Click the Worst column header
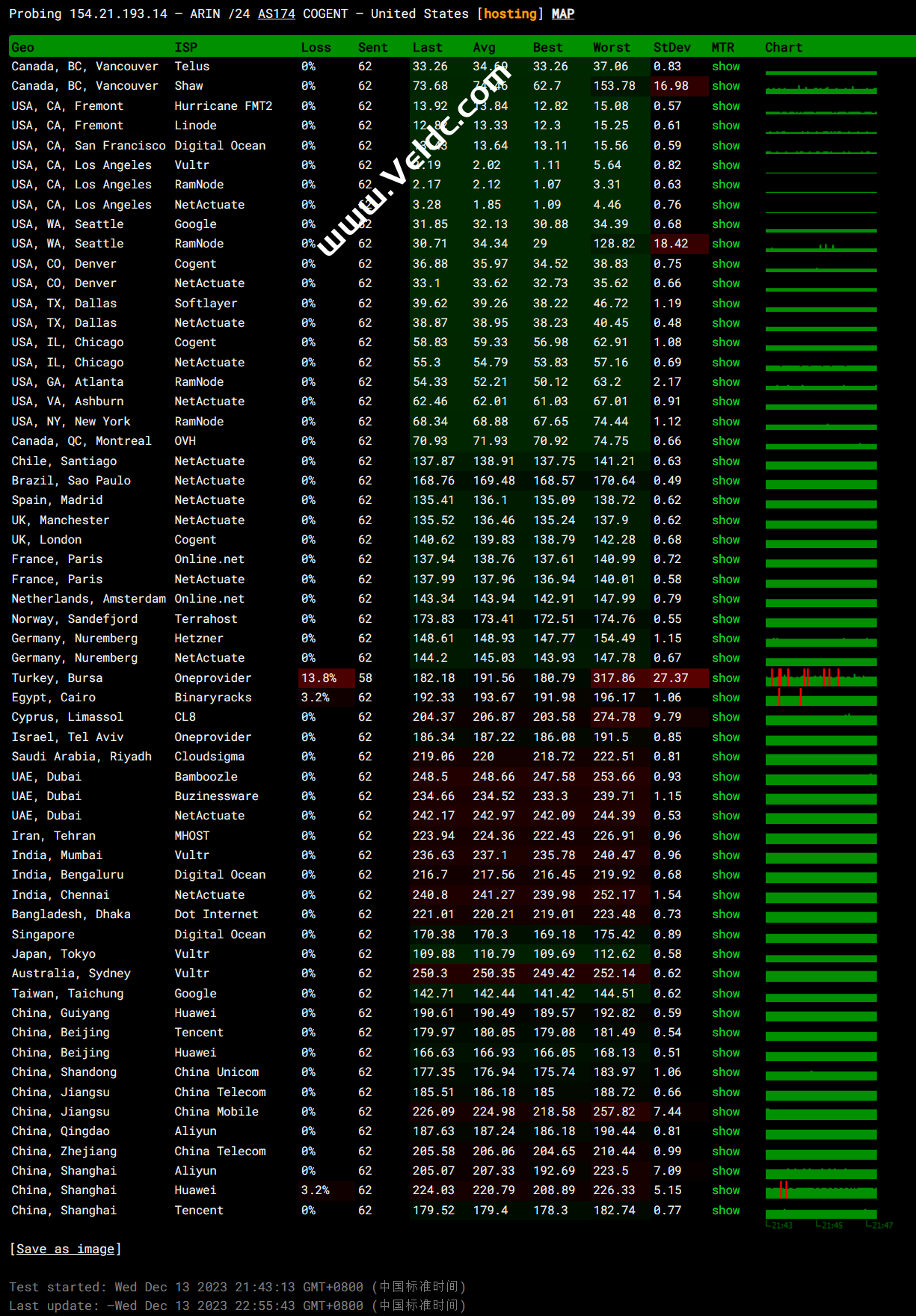916x1316 pixels. [612, 47]
